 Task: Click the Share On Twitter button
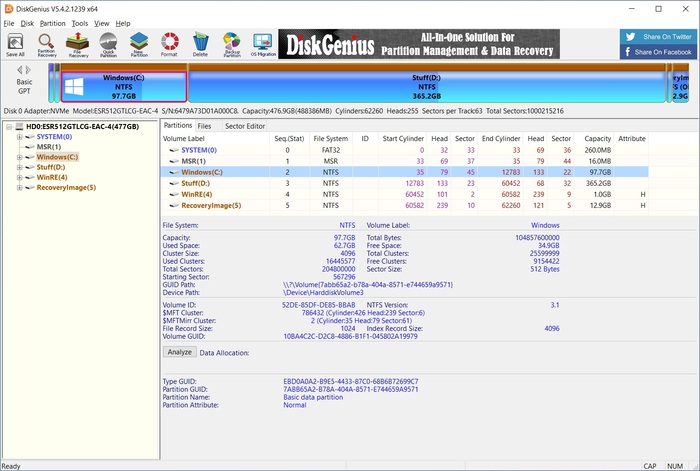coord(658,37)
